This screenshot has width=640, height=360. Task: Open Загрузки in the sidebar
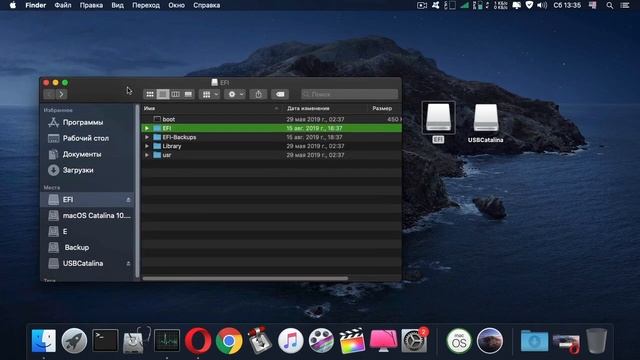[71, 170]
